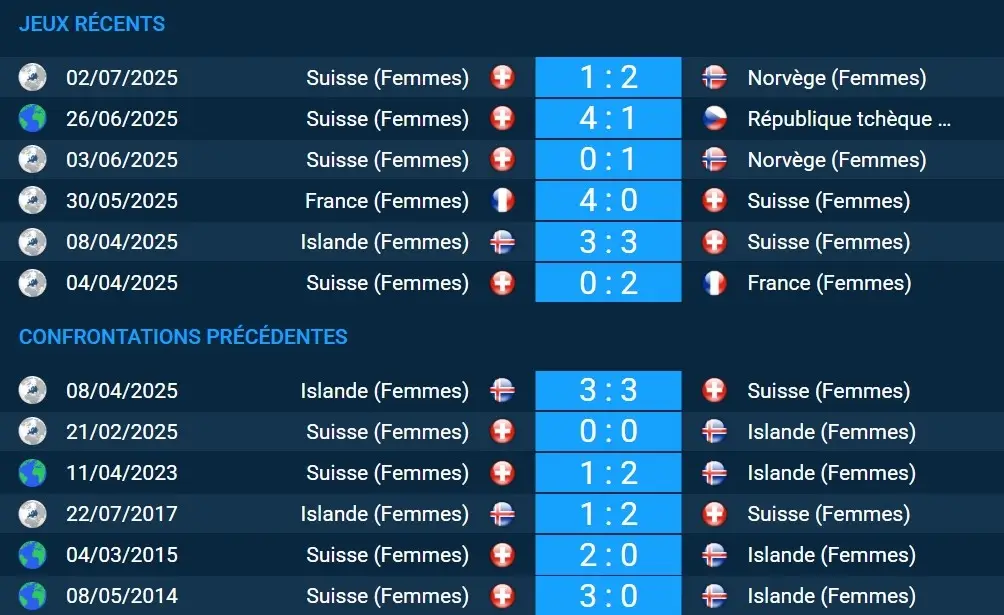Click France (Femmes) in the 30/05/2025 row
Viewport: 1004px width, 615px height.
[x=386, y=201]
